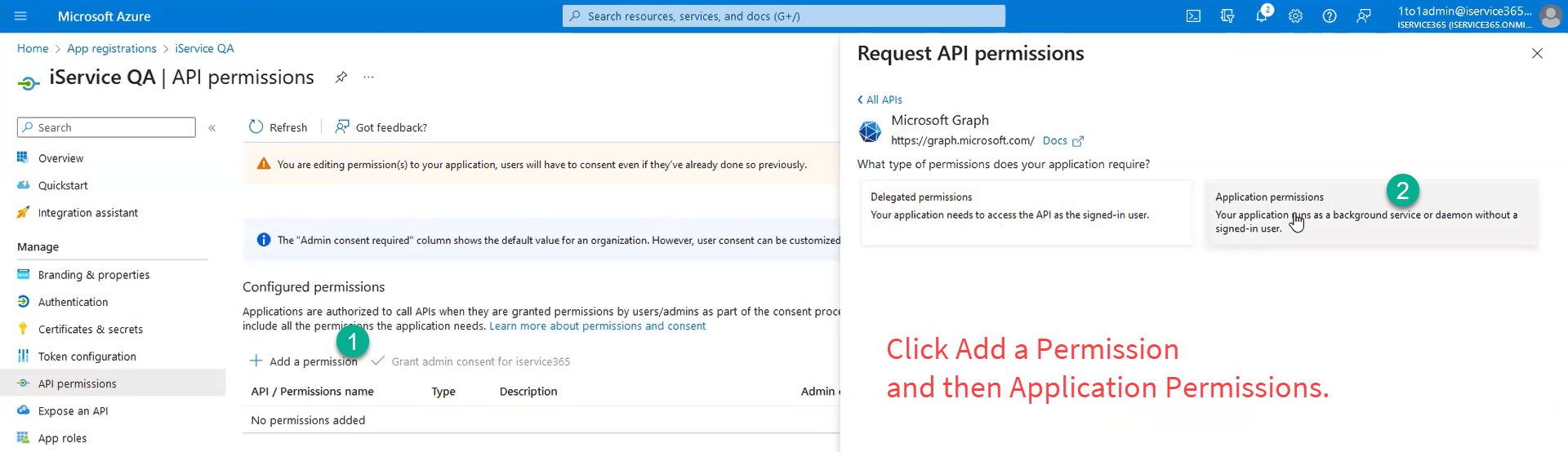The width and height of the screenshot is (1568, 452).
Task: Click the Quickstart cloud icon
Action: point(23,185)
